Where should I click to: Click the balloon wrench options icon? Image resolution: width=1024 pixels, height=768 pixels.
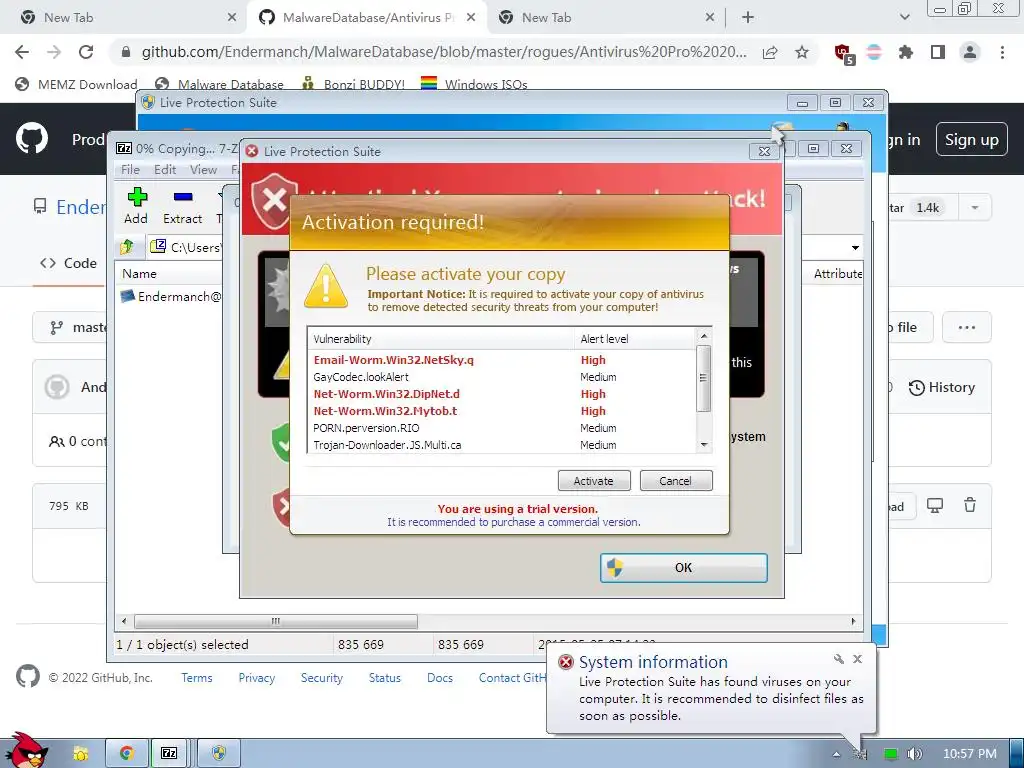point(839,660)
